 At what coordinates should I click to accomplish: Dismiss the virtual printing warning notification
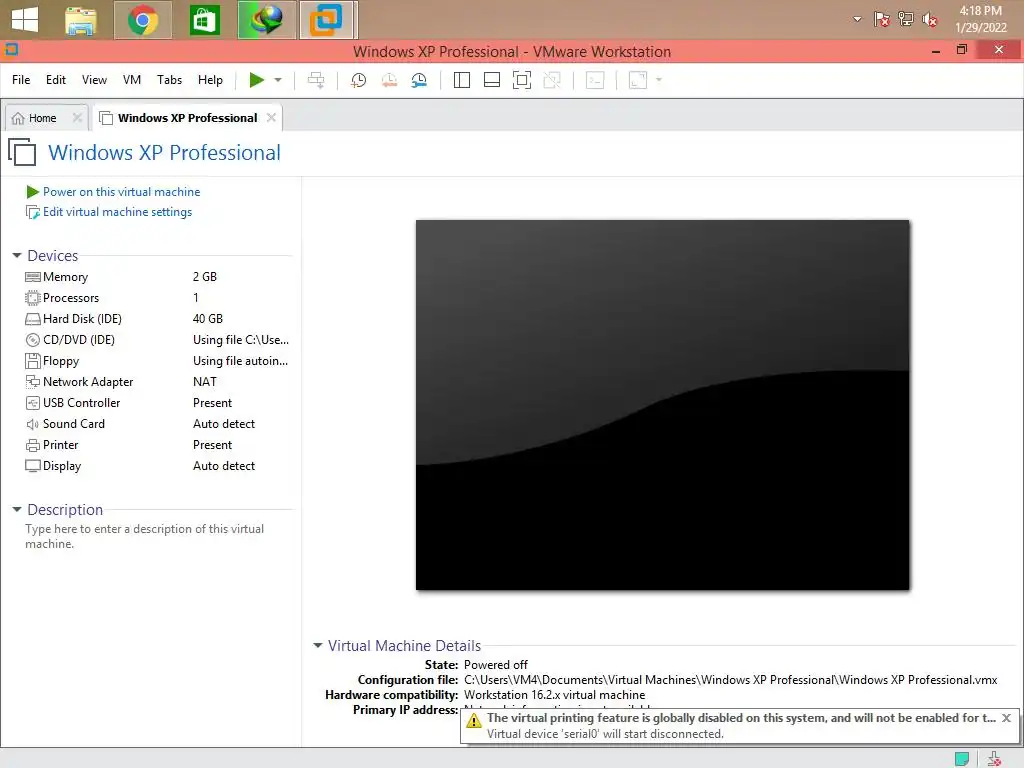click(x=1006, y=718)
